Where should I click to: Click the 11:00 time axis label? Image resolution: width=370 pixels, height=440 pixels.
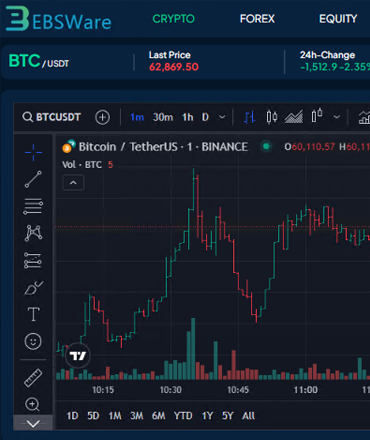[306, 390]
